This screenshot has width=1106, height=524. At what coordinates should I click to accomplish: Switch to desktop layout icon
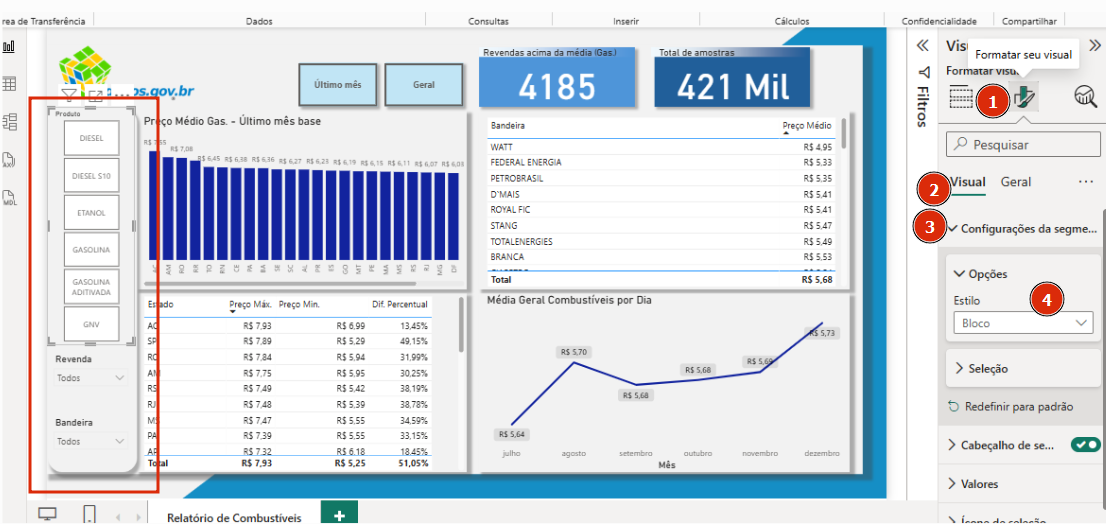click(47, 513)
